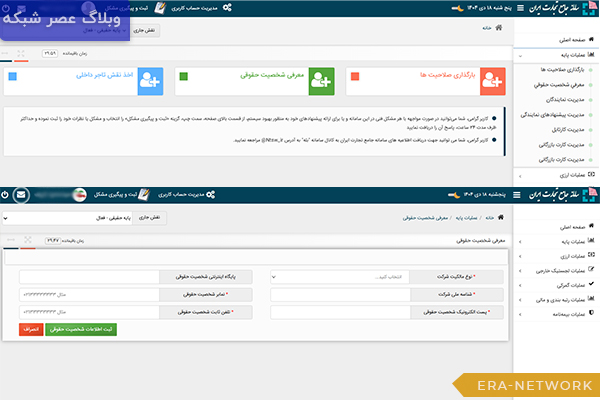Open mail envelope icon on form page header
600x400 pixels.
pos(21,195)
